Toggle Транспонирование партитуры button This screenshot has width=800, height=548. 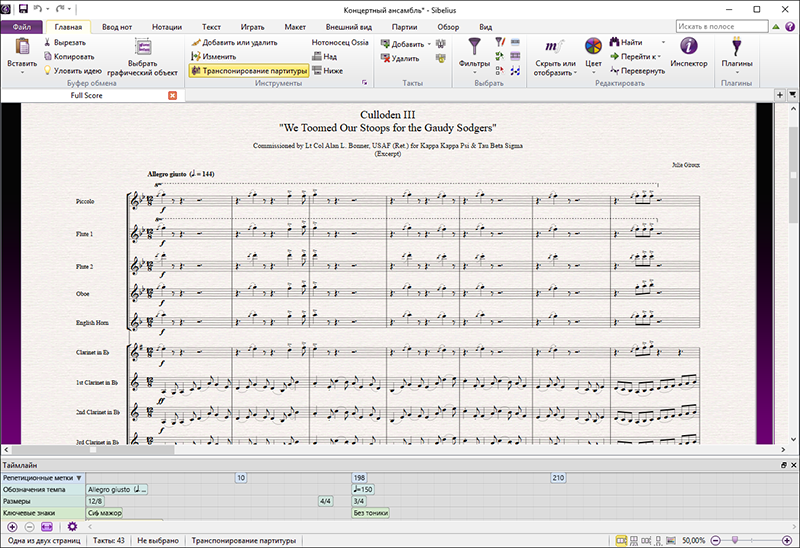point(249,70)
